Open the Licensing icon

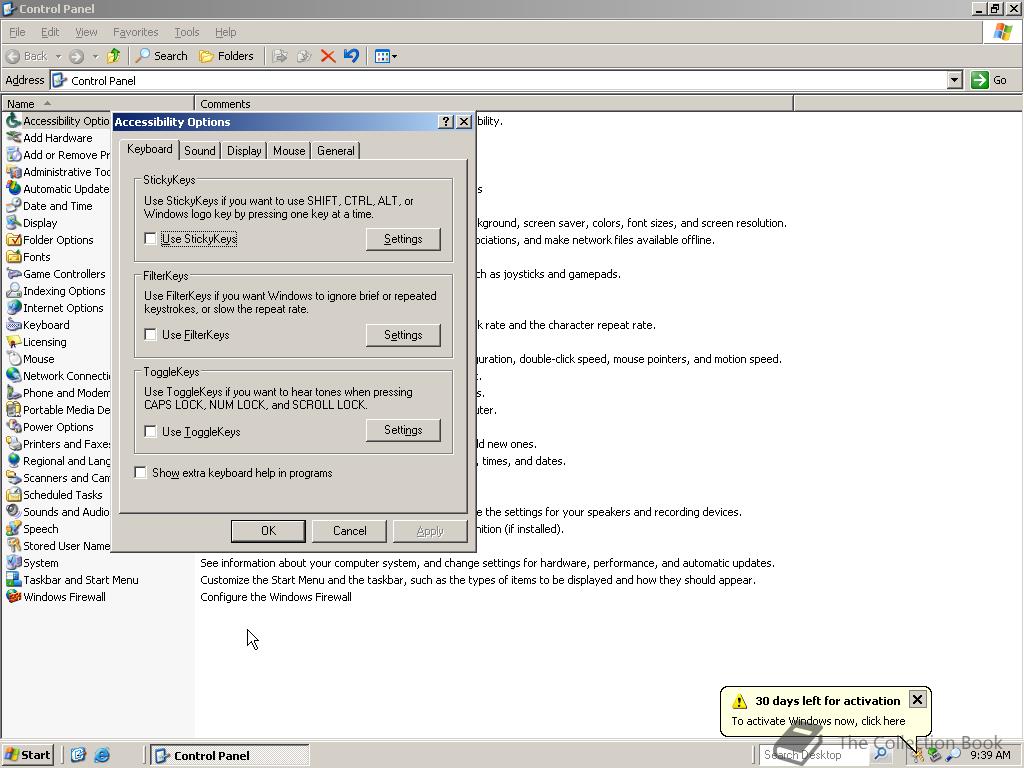[14, 342]
